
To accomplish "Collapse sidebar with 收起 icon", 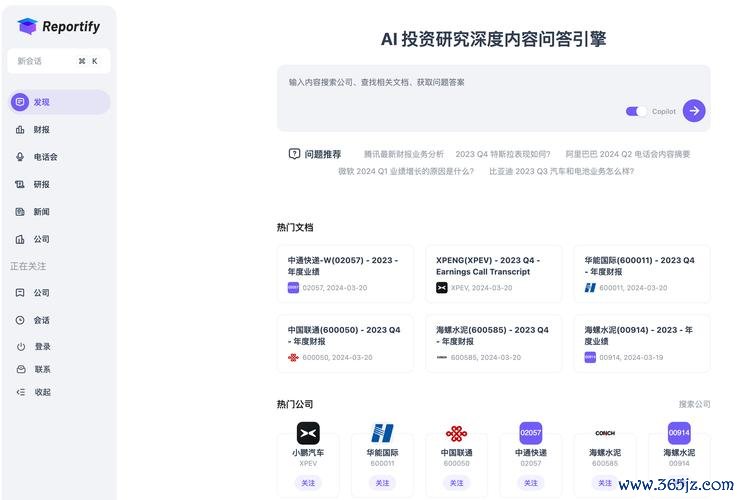I will tap(21, 392).
